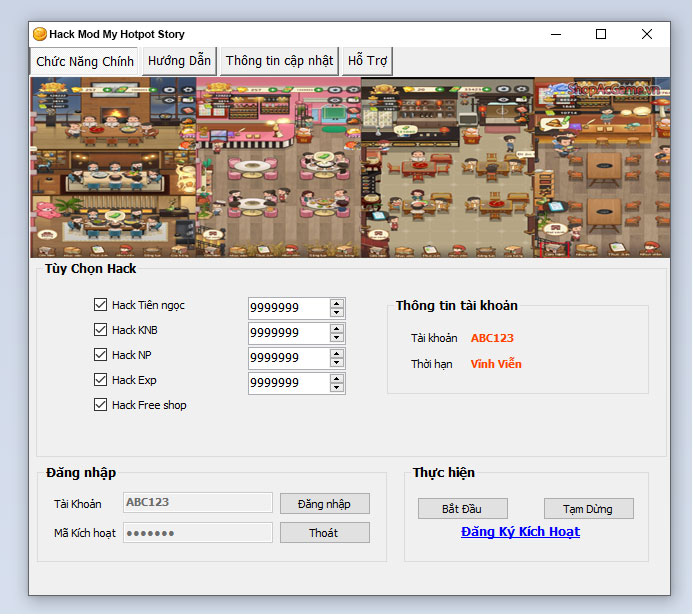
Task: Uncheck the Hack Free shop option
Action: pyautogui.click(x=100, y=405)
